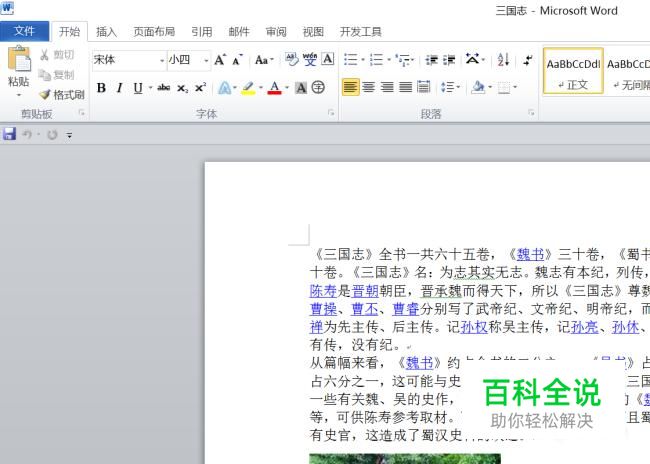Apply the yellow text highlight color
The image size is (650, 464).
tap(248, 88)
